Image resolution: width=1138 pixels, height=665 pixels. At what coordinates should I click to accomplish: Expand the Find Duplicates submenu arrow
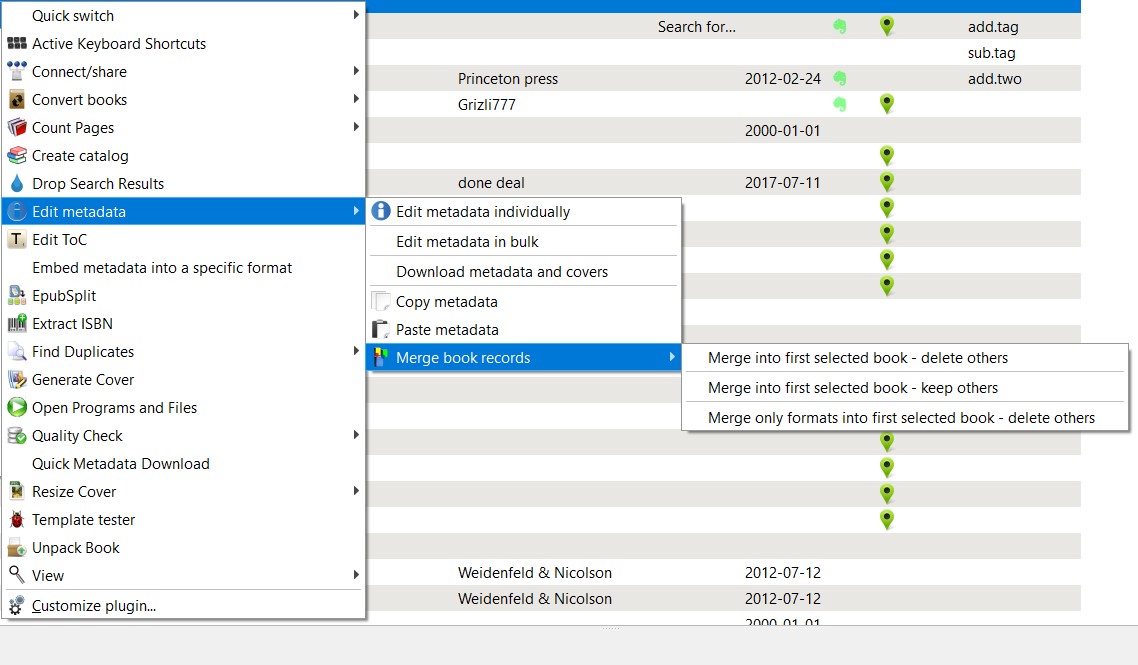(356, 352)
